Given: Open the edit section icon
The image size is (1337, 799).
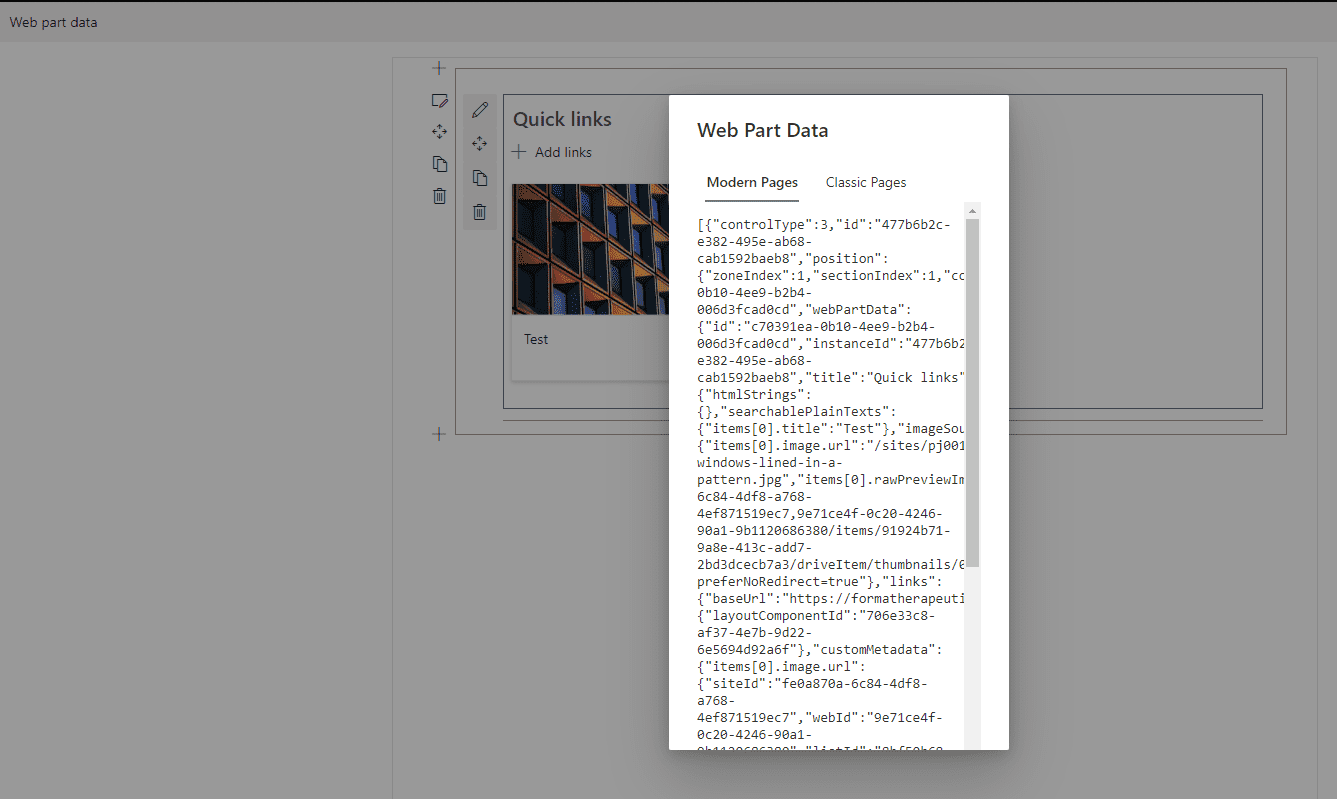Looking at the screenshot, I should click(x=438, y=100).
